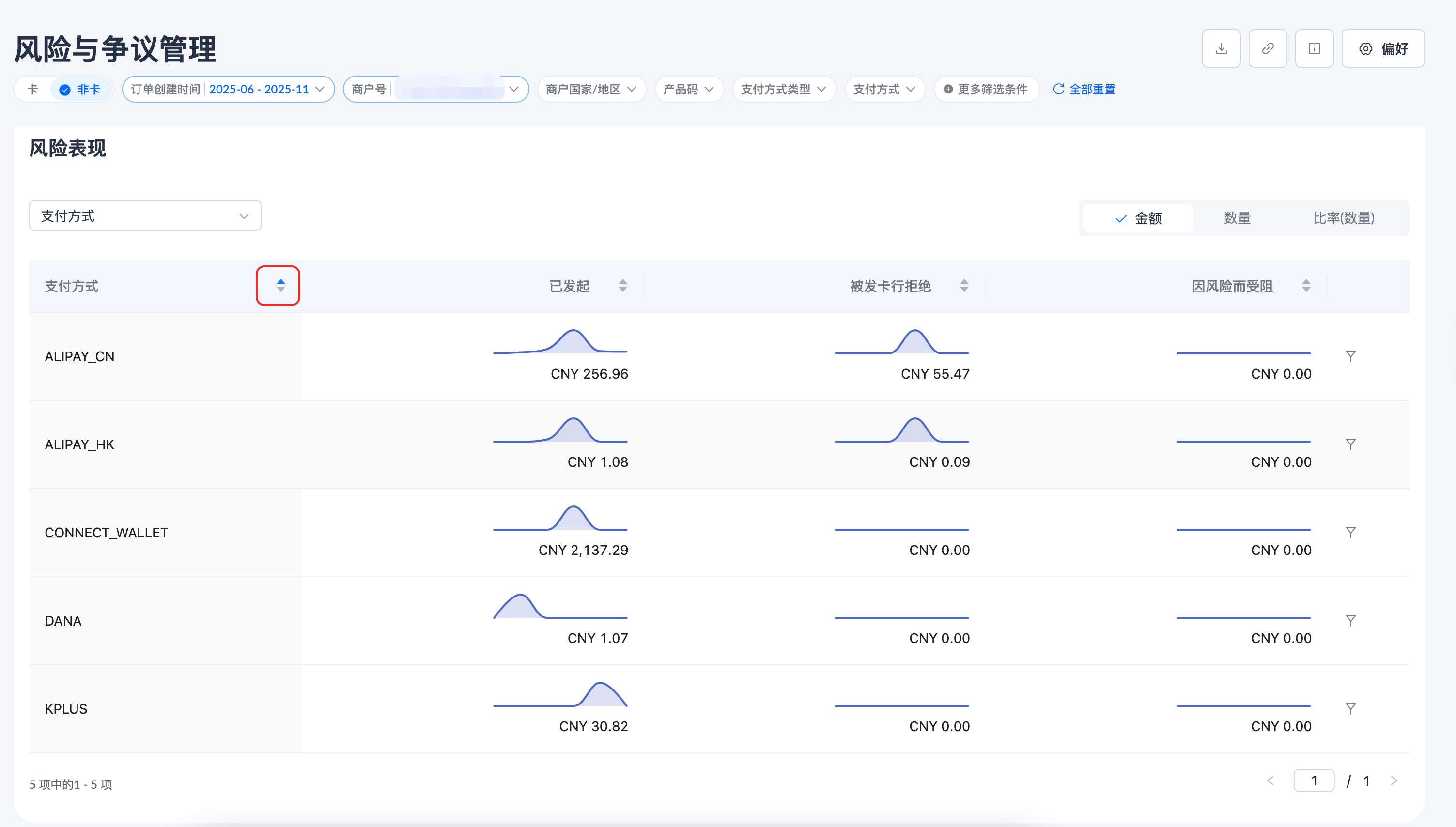Click the info icon button
The image size is (1456, 827).
coord(1314,49)
